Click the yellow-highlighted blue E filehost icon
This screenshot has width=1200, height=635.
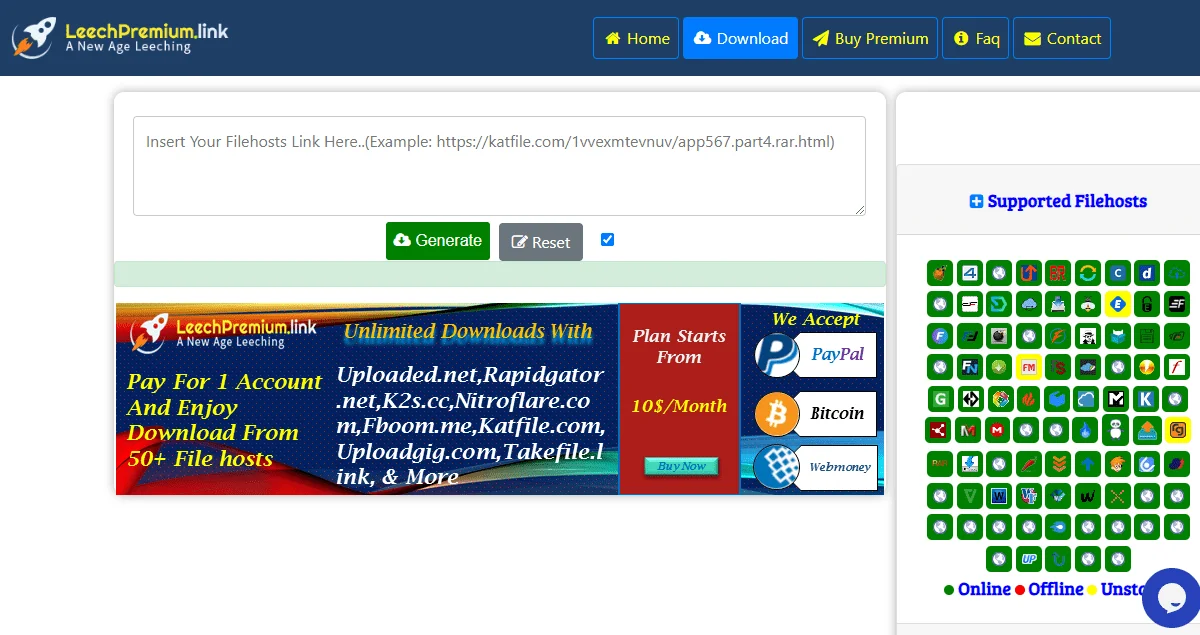tap(1117, 304)
